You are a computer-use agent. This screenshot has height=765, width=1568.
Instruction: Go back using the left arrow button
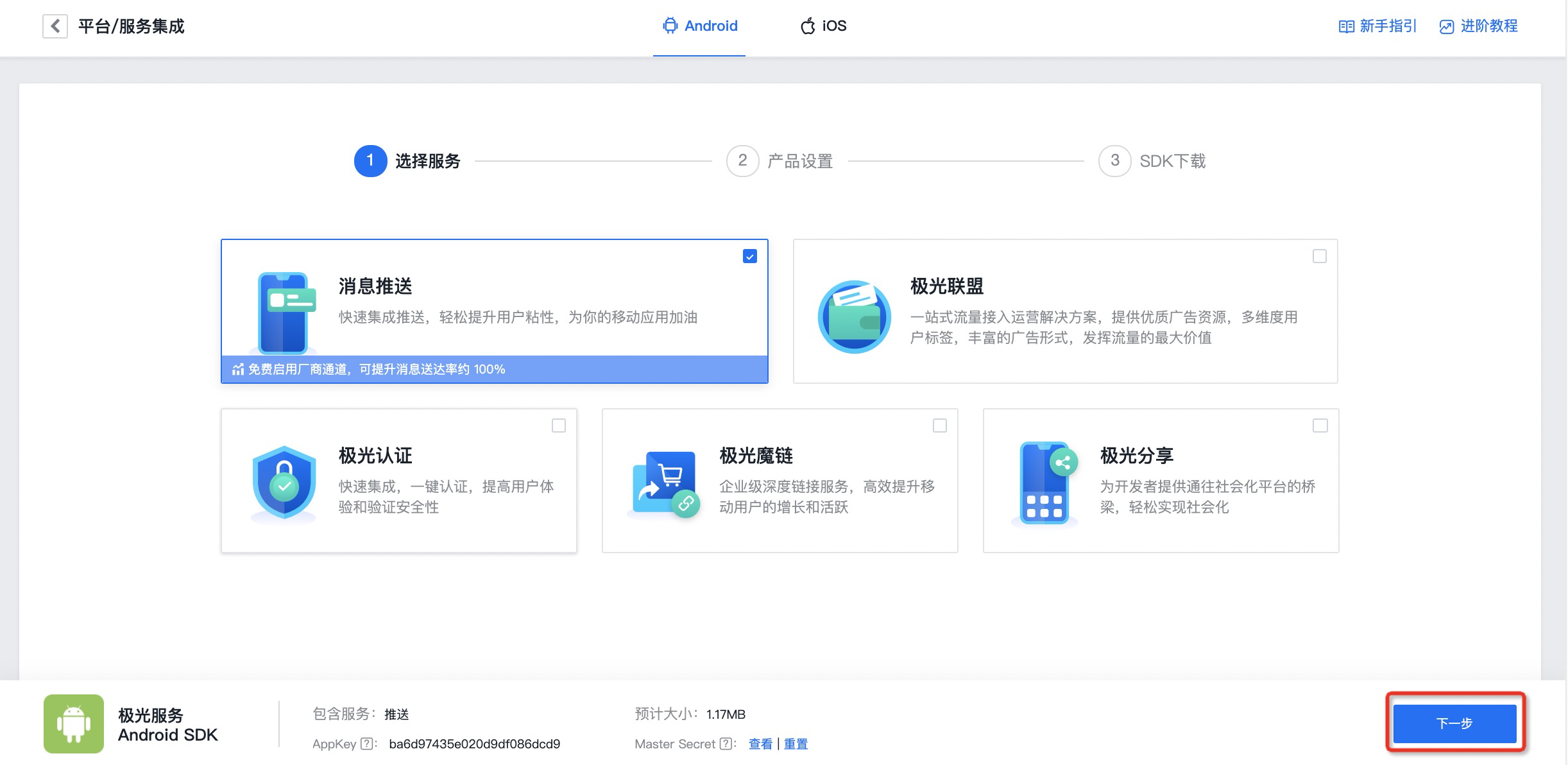[x=55, y=26]
